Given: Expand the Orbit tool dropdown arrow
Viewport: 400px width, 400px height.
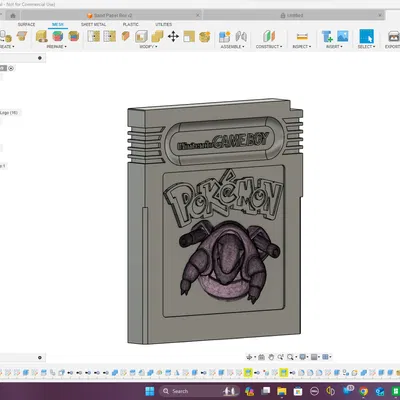Looking at the screenshot, I should pyautogui.click(x=255, y=357).
